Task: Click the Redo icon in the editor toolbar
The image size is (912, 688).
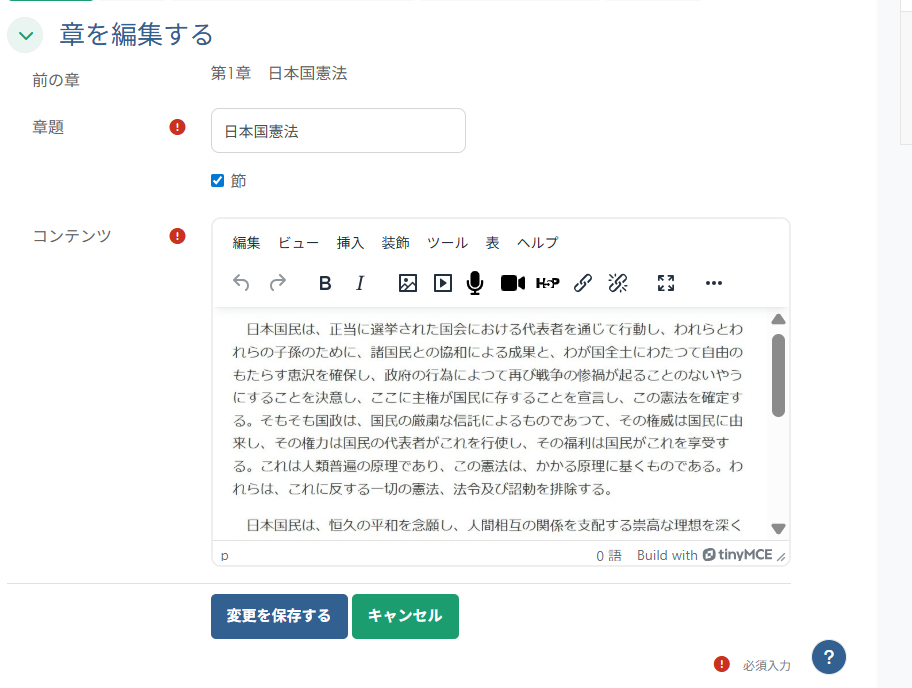Action: [x=278, y=283]
